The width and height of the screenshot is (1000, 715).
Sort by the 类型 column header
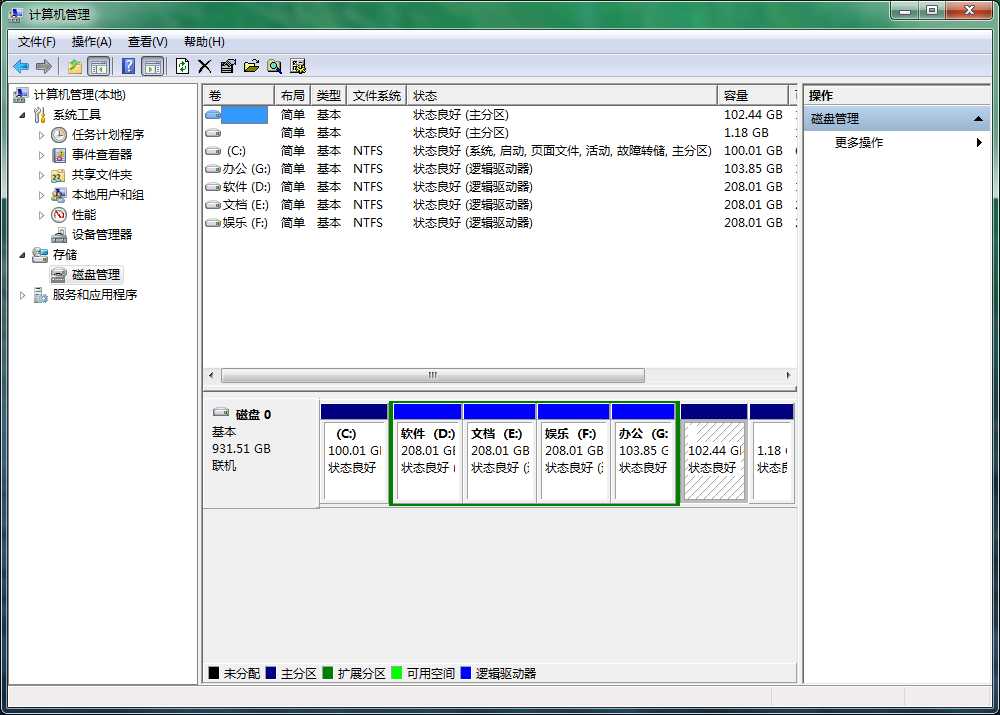tap(328, 96)
